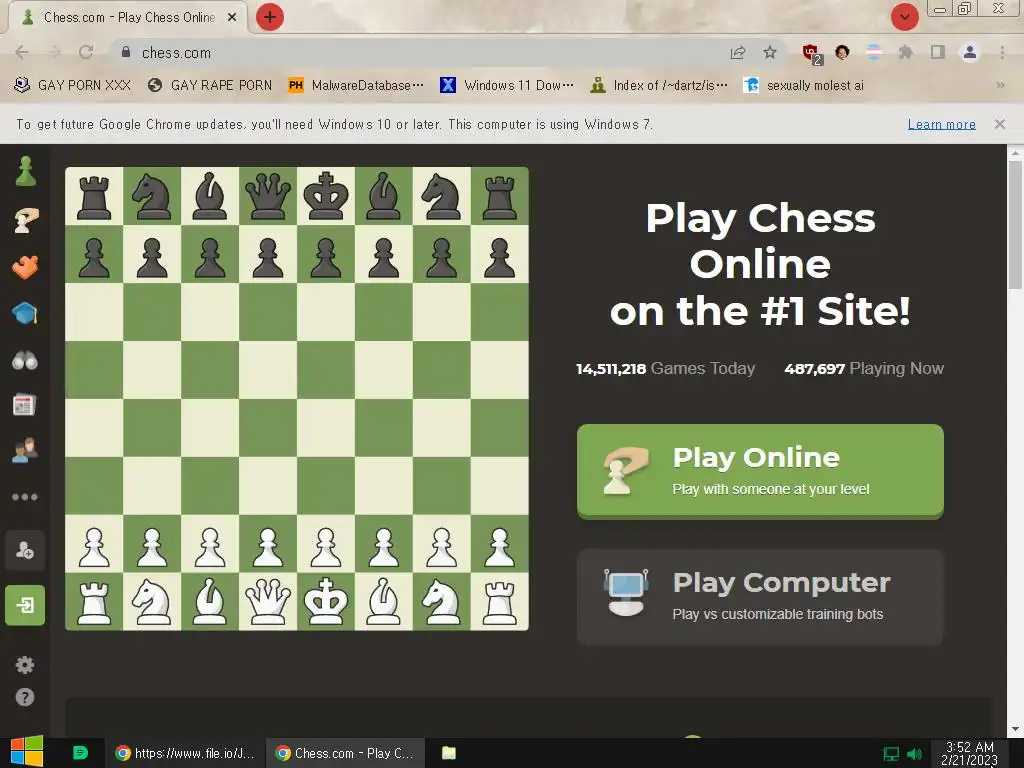Viewport: 1024px width, 768px height.
Task: Expand the bookmarks overflow chevron
Action: [x=1000, y=85]
